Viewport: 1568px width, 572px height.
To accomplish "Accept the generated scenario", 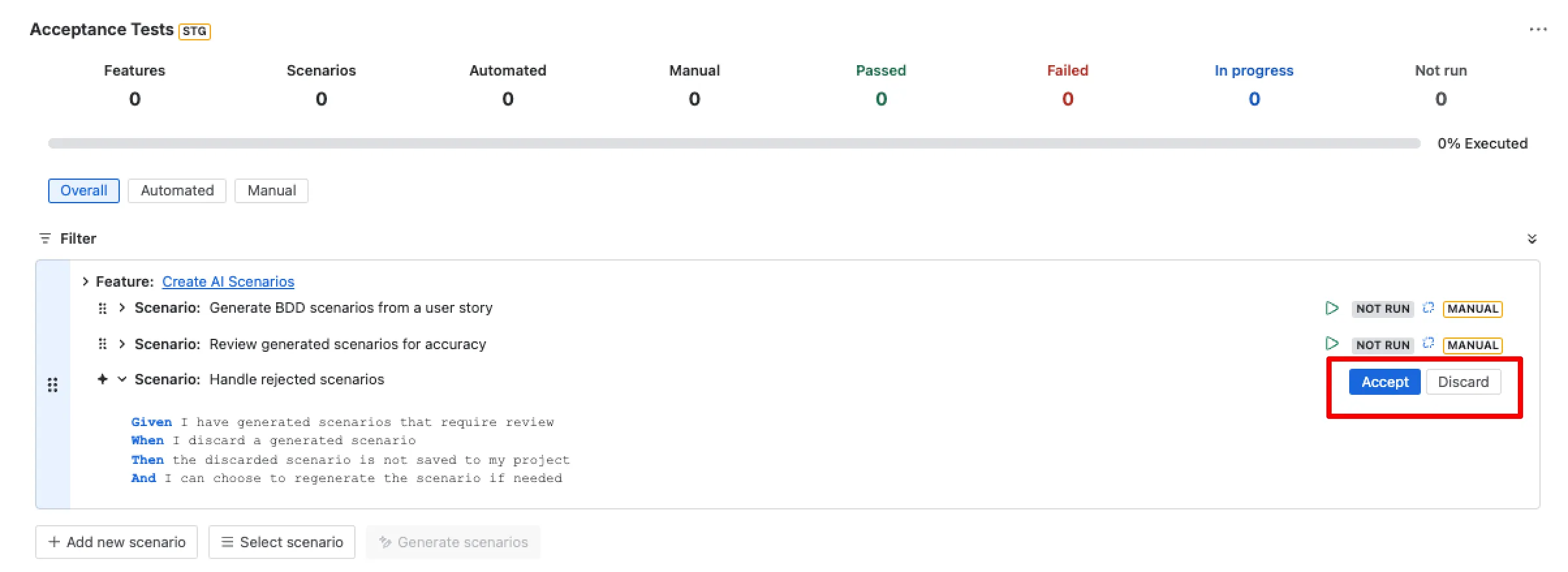I will (1384, 382).
